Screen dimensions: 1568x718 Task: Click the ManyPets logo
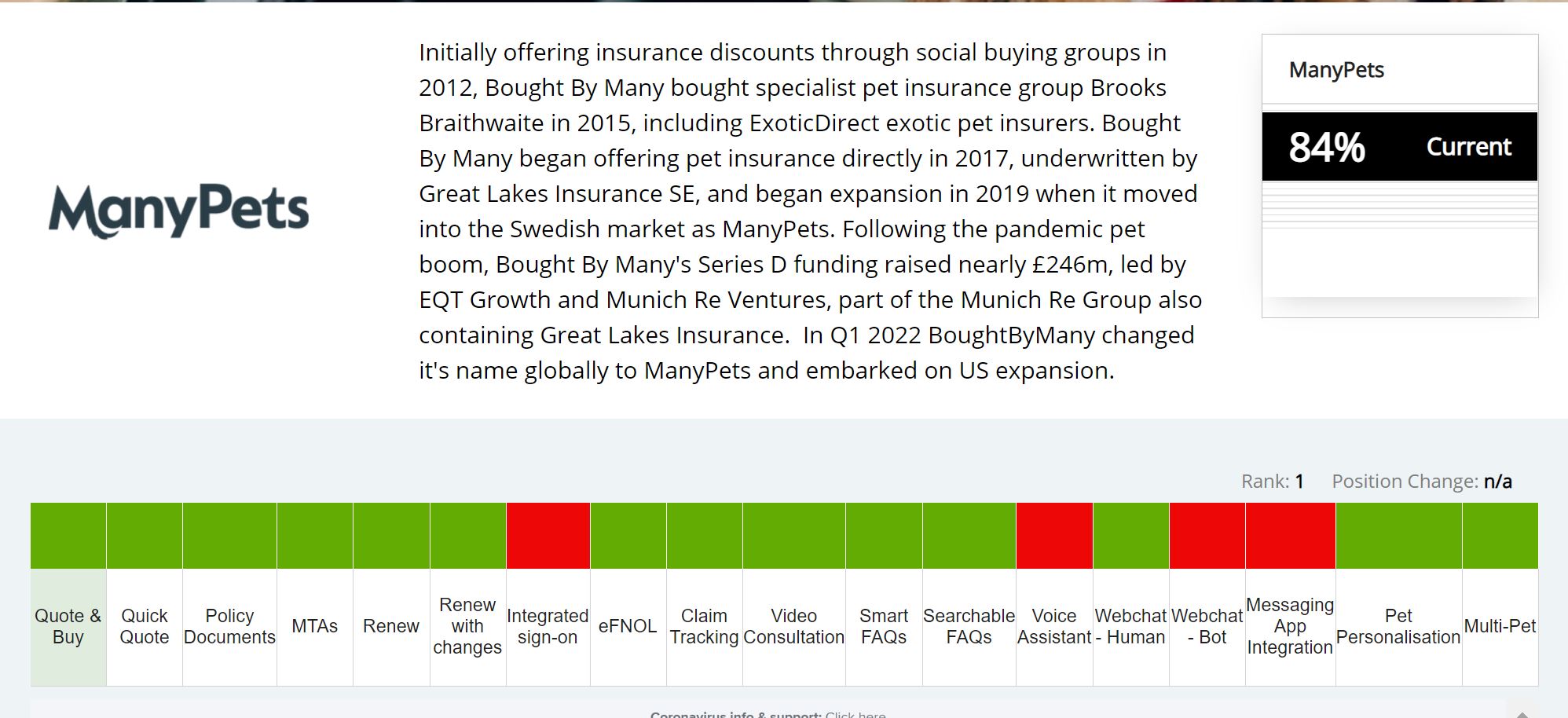pyautogui.click(x=179, y=210)
